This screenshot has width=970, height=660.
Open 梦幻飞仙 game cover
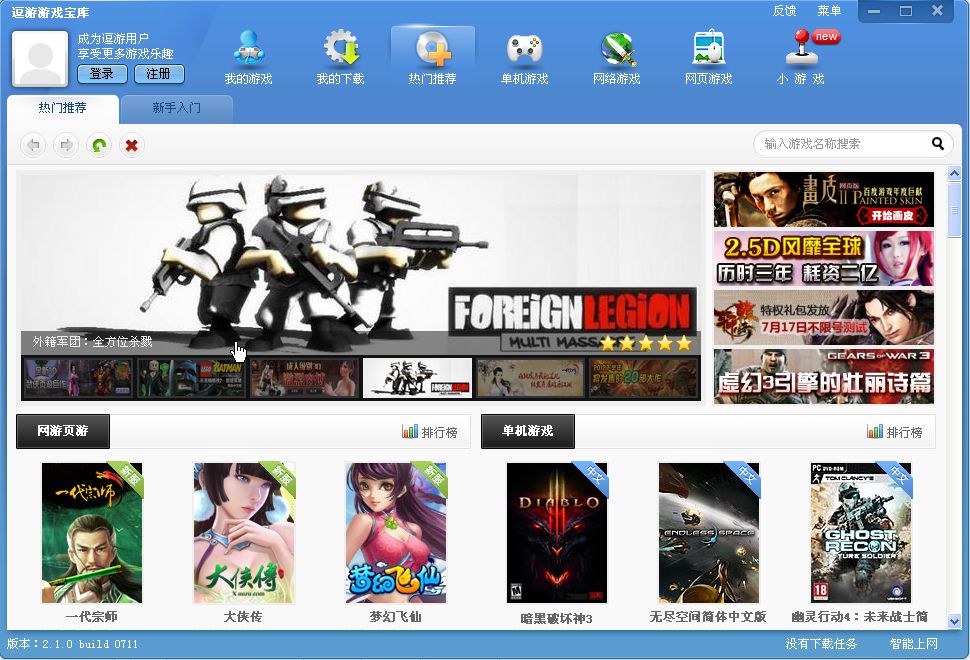click(x=396, y=533)
